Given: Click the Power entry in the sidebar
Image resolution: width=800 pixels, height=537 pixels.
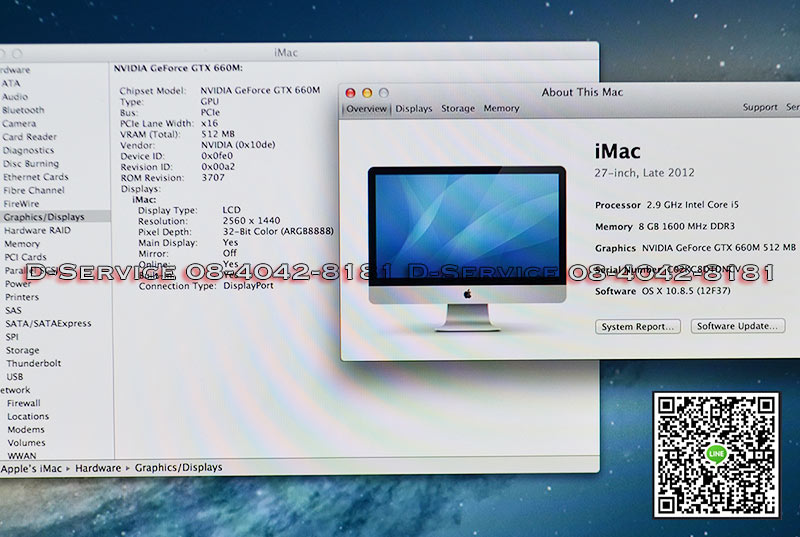Looking at the screenshot, I should pyautogui.click(x=18, y=284).
